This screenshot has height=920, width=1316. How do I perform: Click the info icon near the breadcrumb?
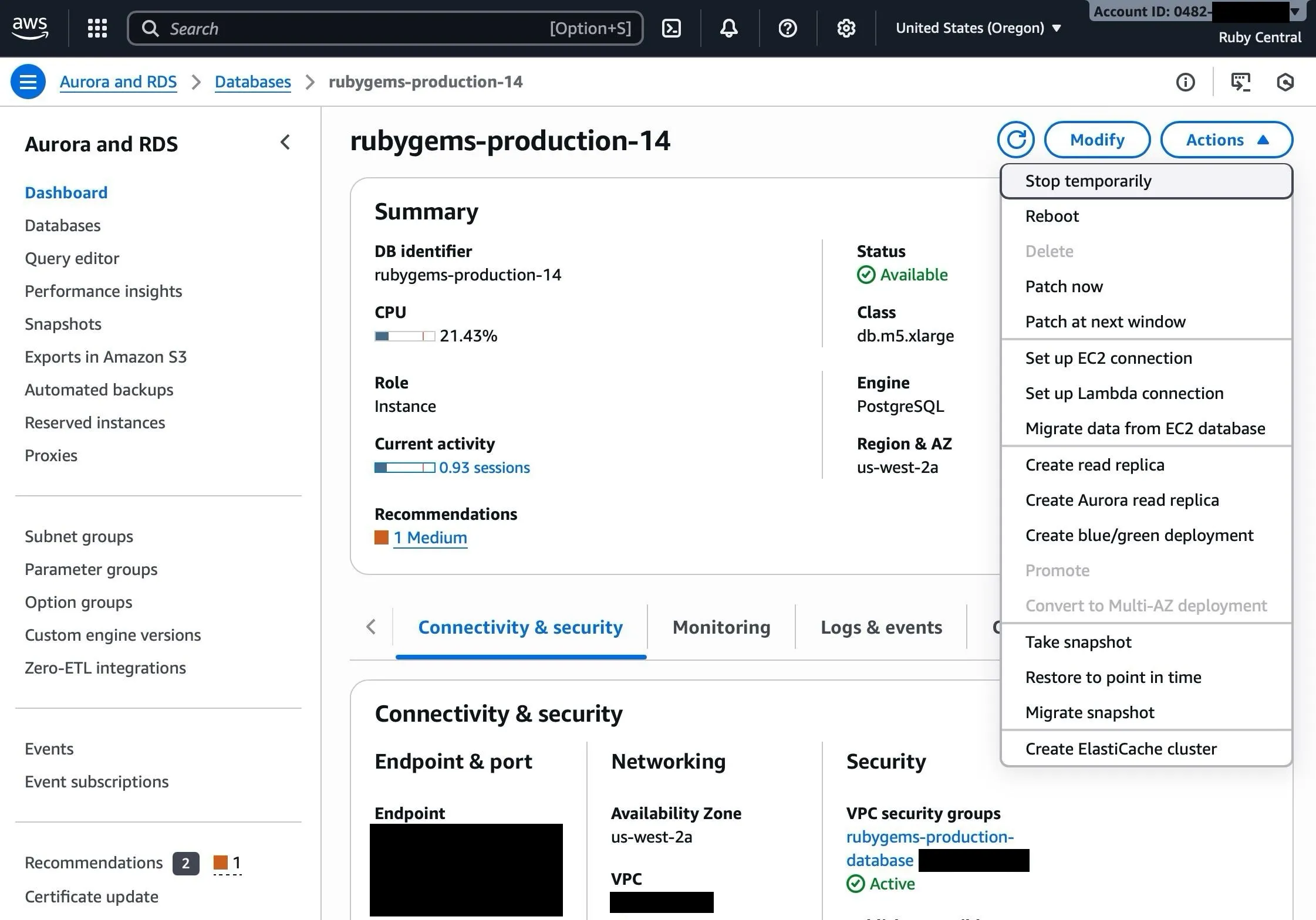[x=1185, y=82]
